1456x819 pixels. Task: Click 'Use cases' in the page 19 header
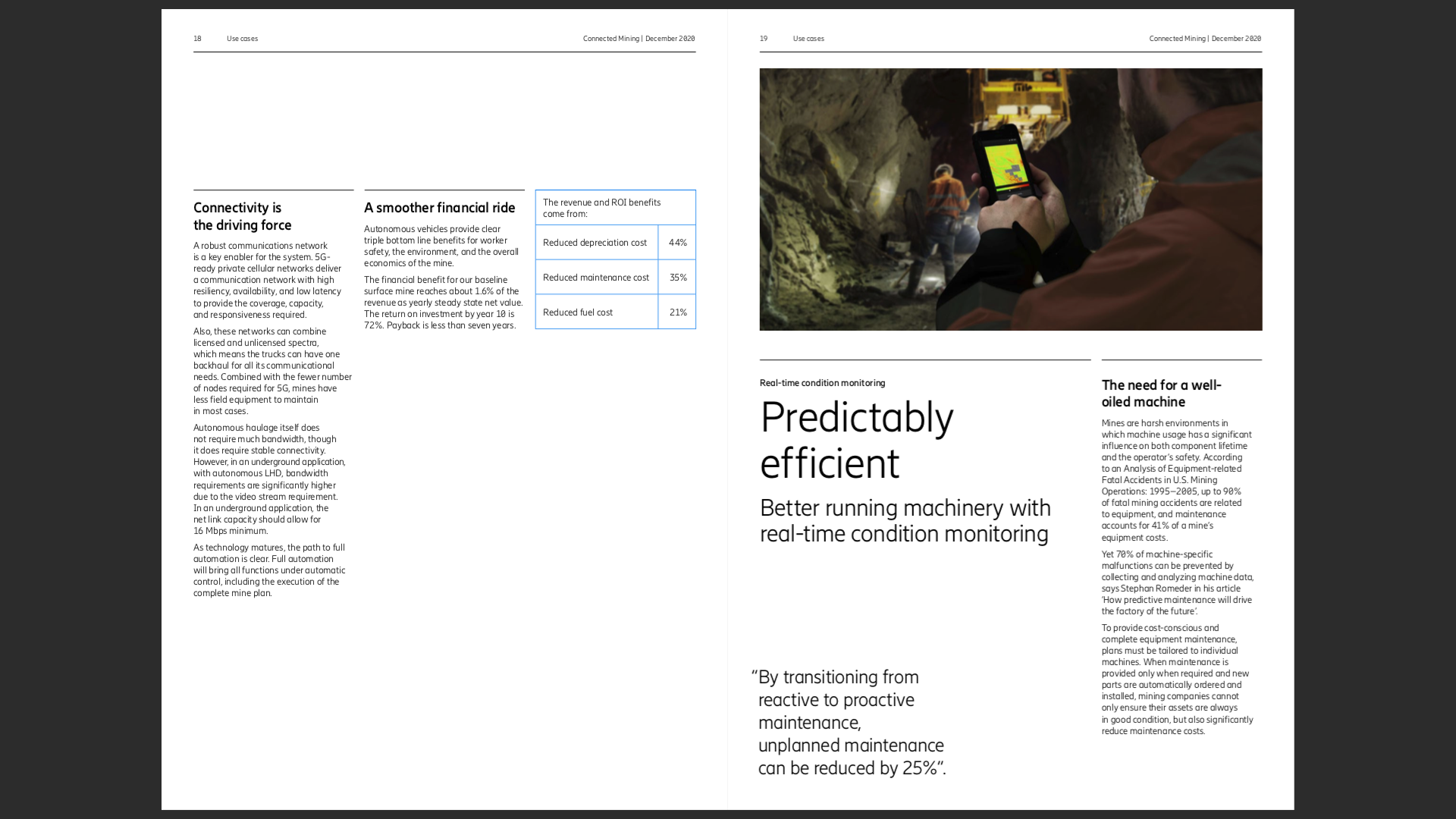[x=808, y=39]
